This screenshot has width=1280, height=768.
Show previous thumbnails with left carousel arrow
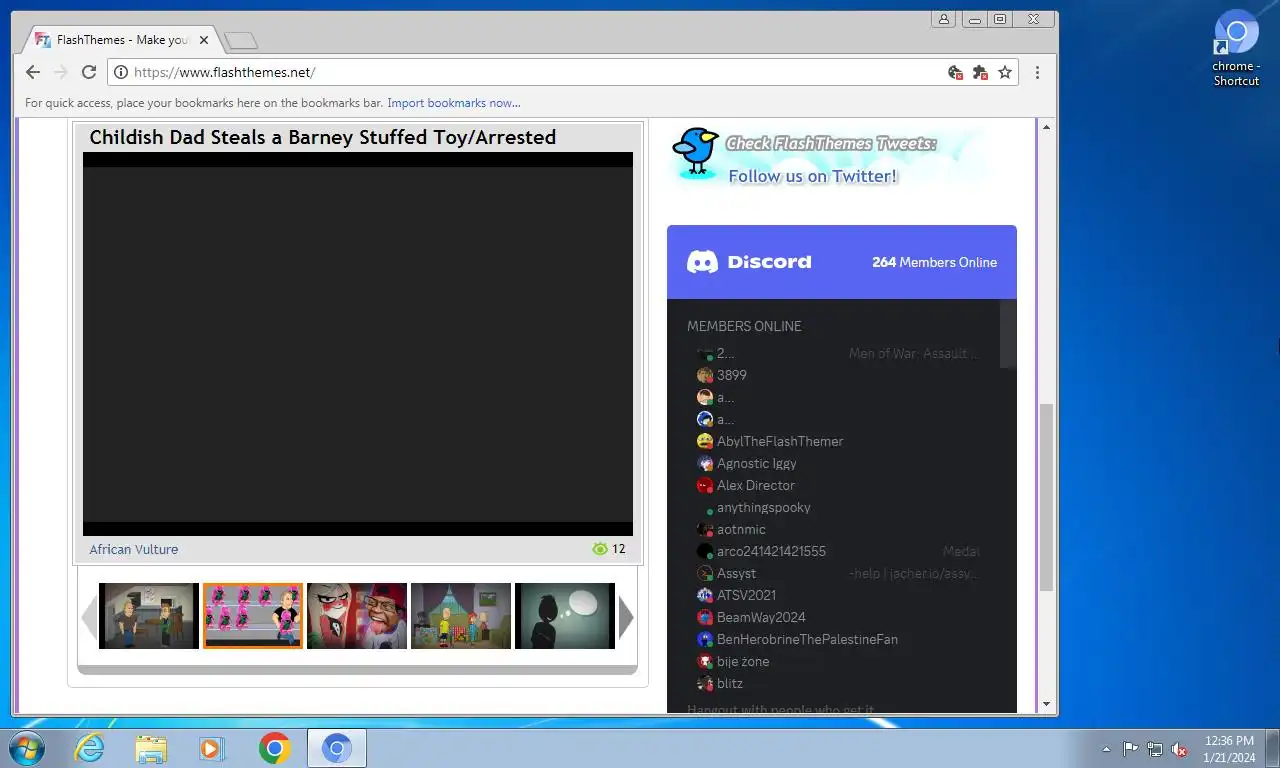tap(88, 617)
